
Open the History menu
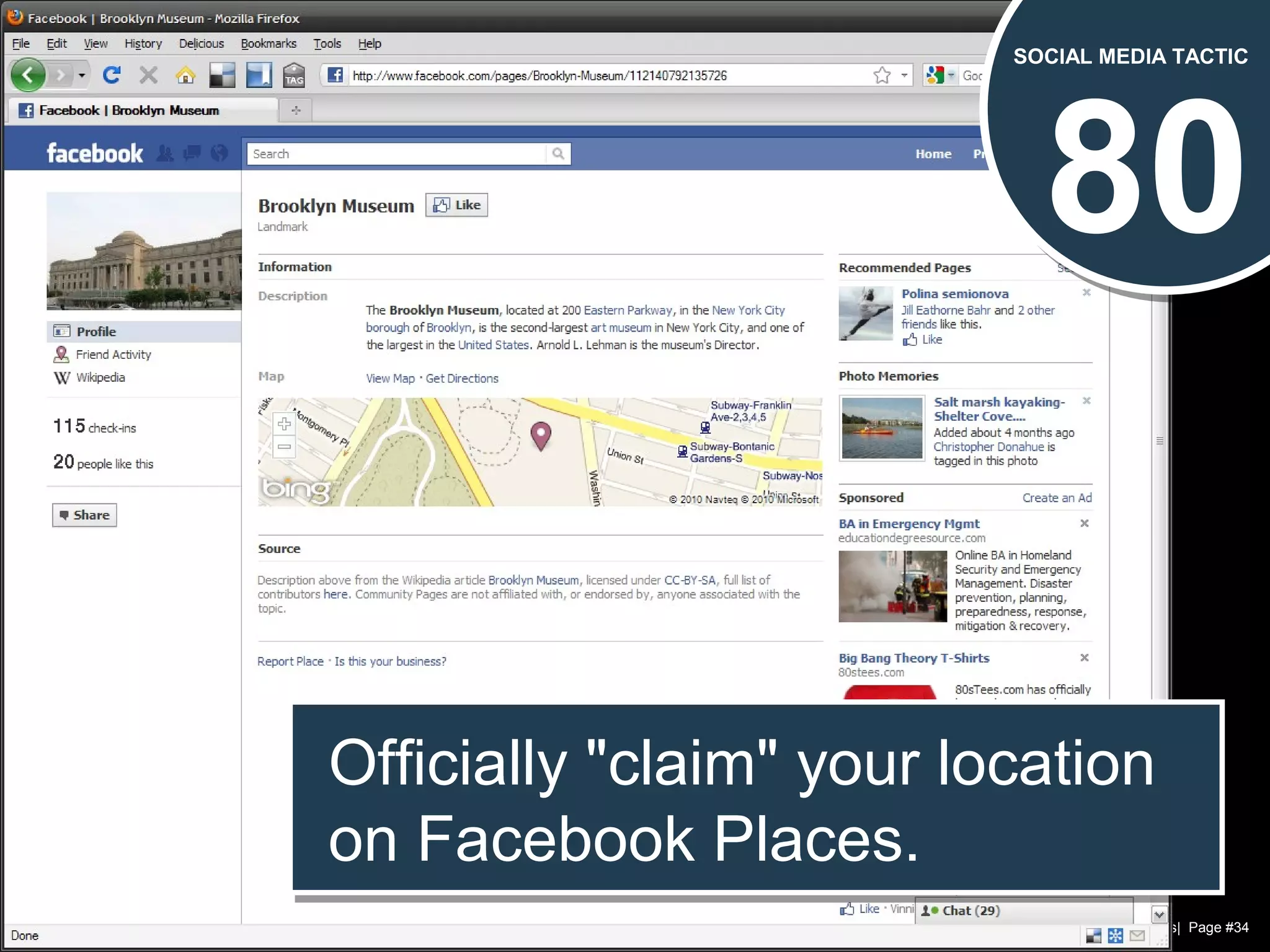(143, 43)
